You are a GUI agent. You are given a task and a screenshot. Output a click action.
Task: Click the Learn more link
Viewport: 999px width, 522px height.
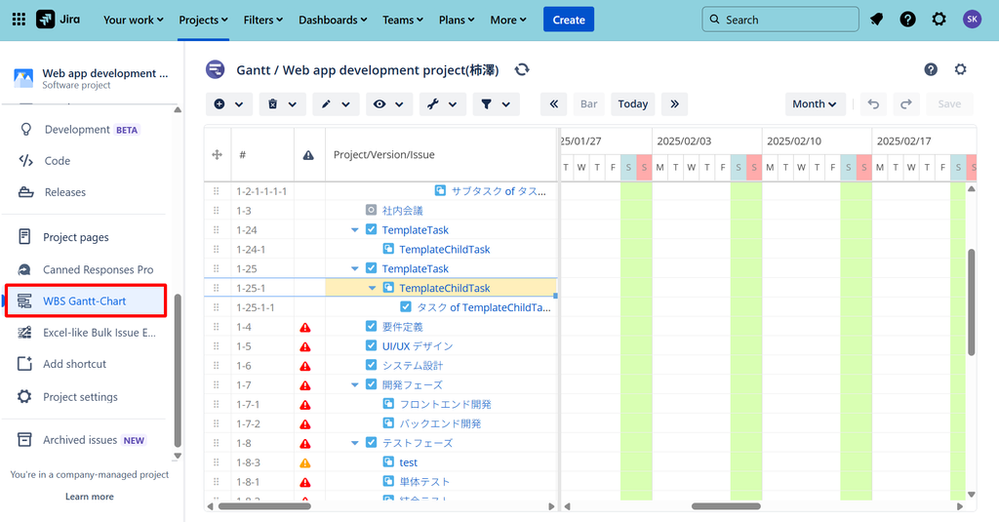point(89,497)
